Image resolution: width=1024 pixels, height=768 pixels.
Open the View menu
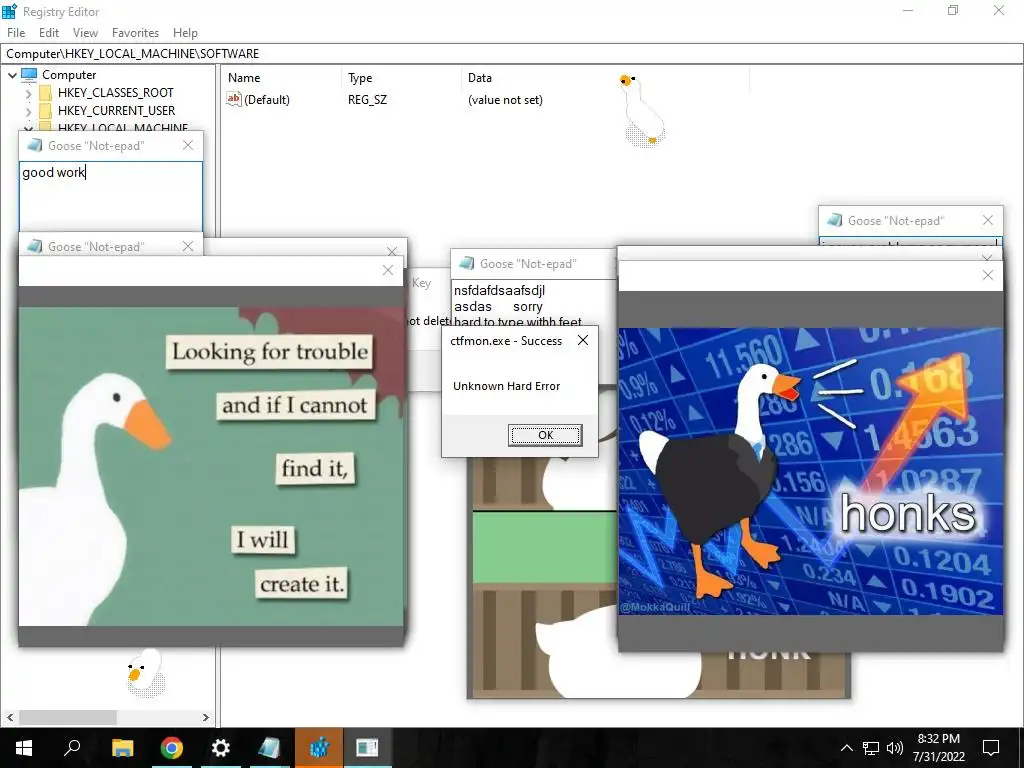(86, 33)
